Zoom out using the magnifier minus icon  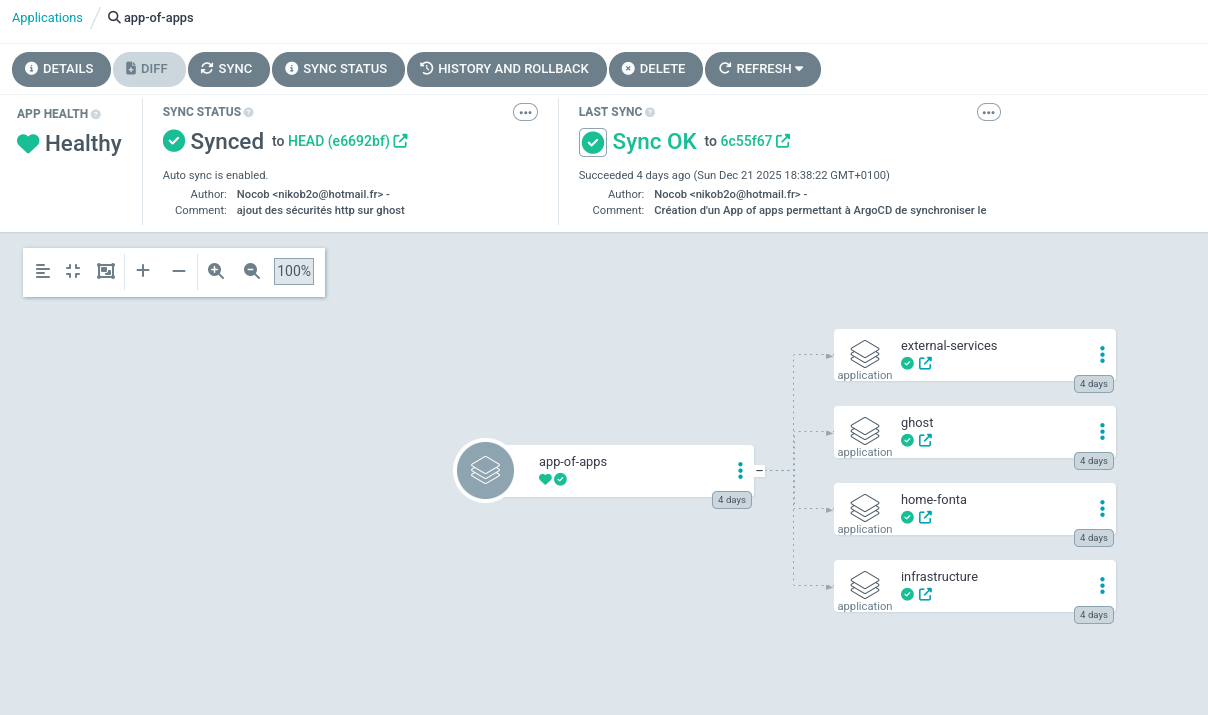coord(252,271)
